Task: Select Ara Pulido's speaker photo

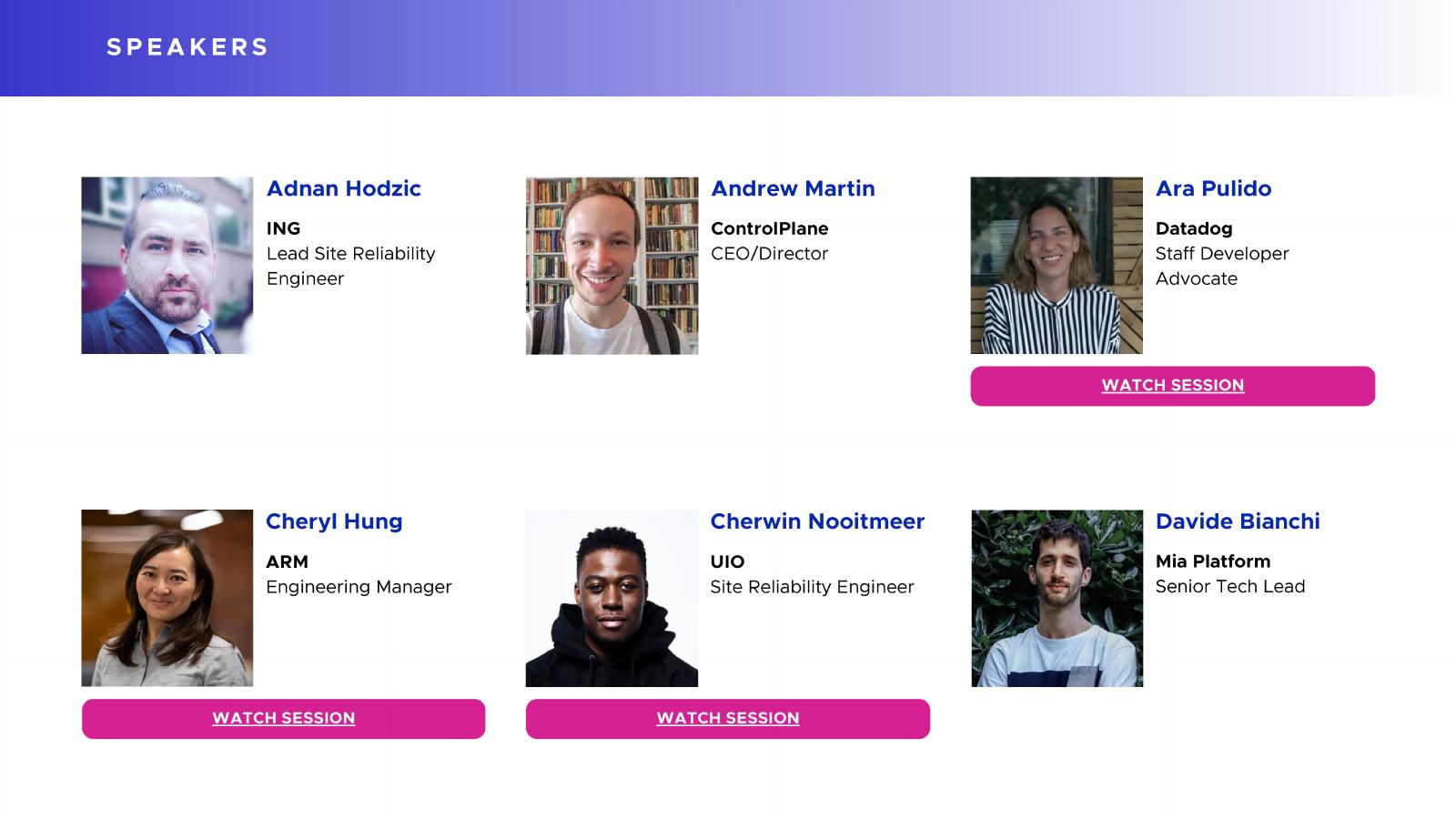Action: click(1056, 265)
